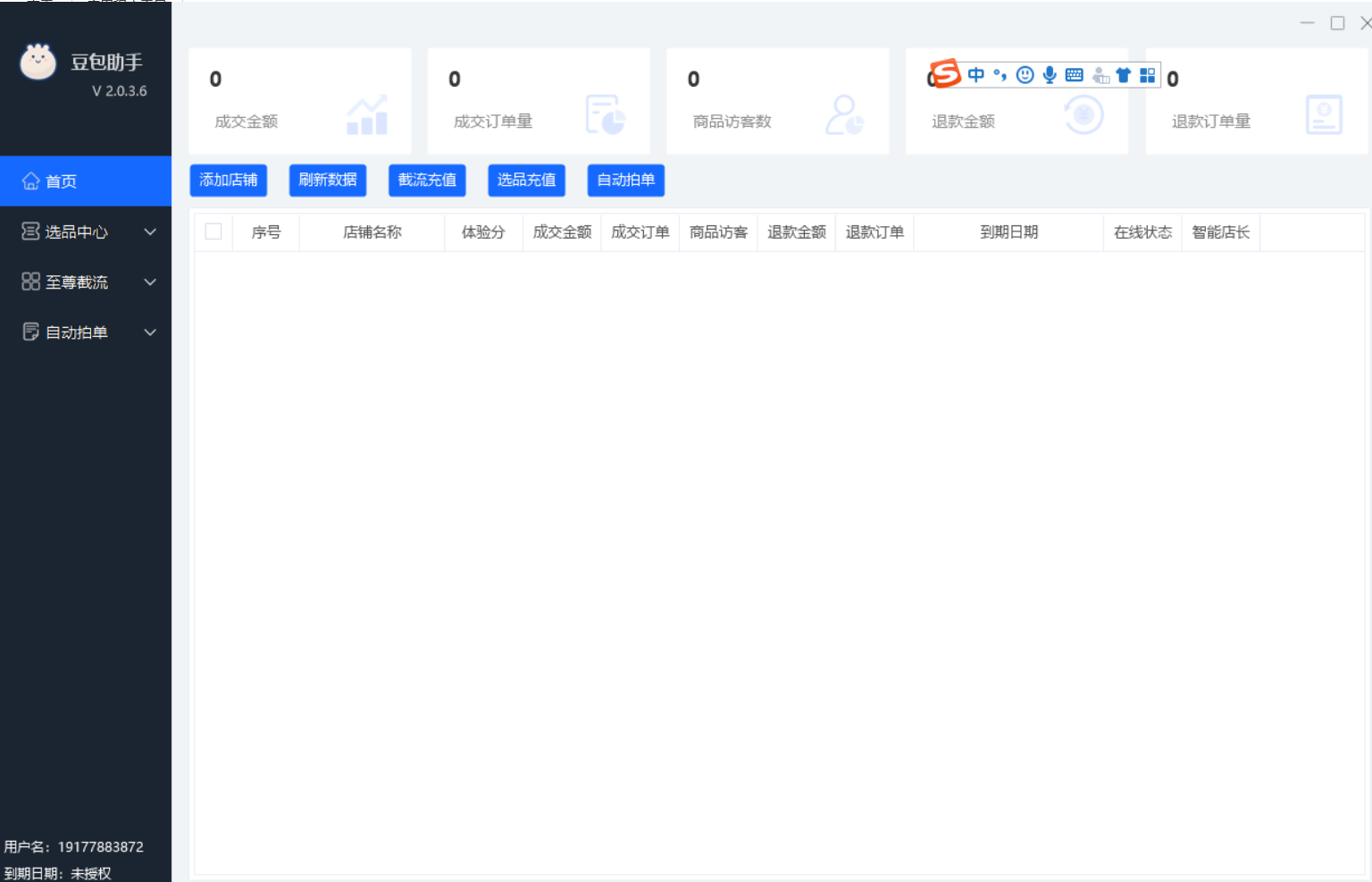
Task: Click the 成交订单量 report icon
Action: click(606, 114)
